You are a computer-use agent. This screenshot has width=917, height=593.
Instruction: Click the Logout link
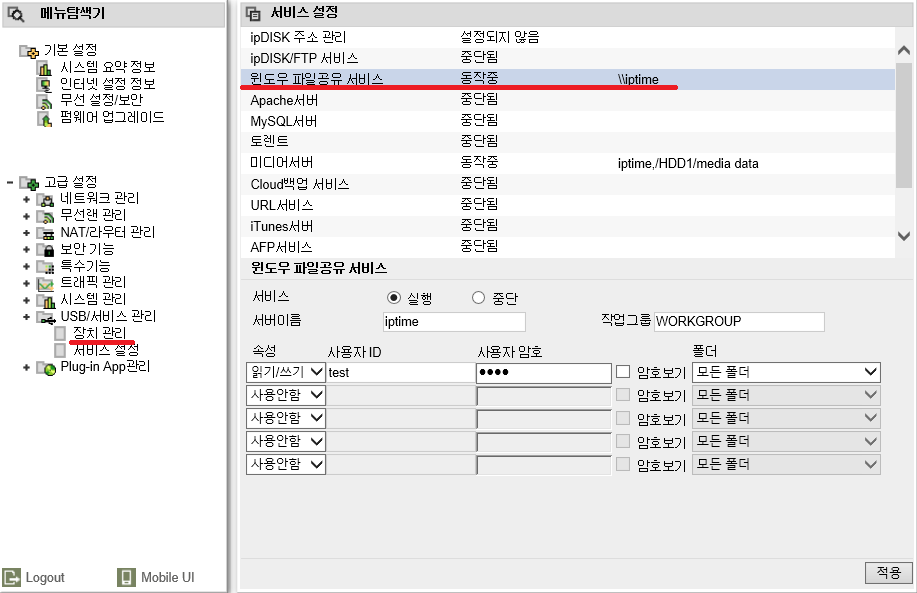(34, 577)
